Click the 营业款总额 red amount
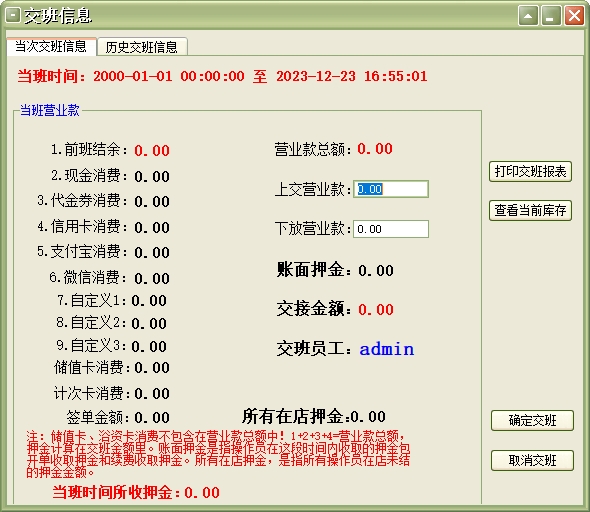590x512 pixels. pyautogui.click(x=375, y=149)
